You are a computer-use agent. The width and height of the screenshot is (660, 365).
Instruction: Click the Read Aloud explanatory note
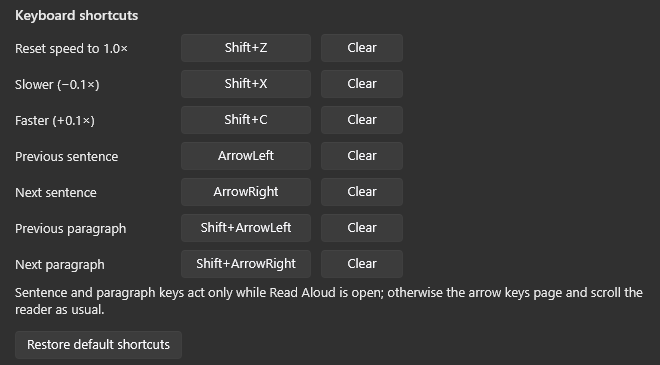(329, 301)
